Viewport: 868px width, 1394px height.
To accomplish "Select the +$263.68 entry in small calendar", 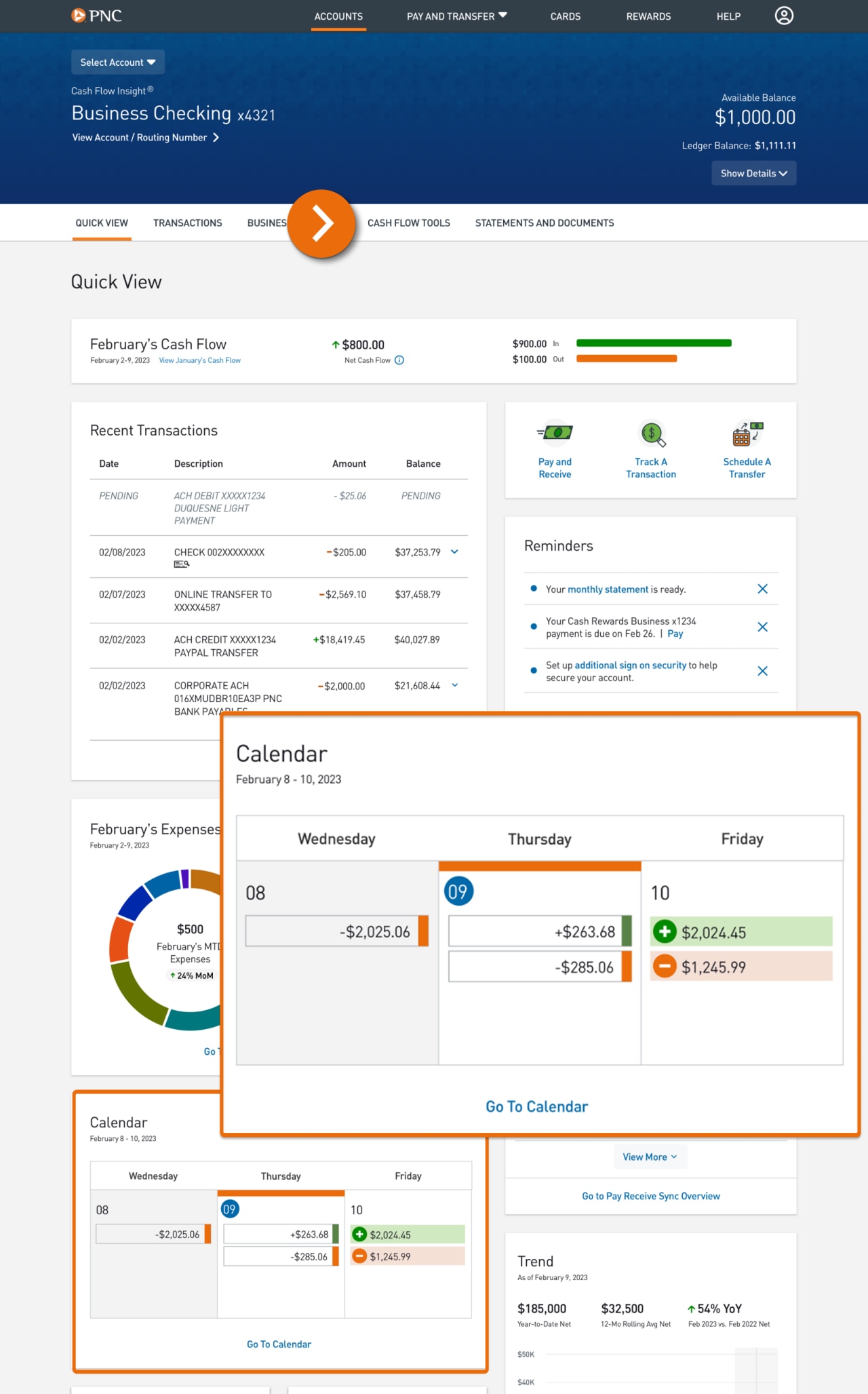I will [x=281, y=1234].
